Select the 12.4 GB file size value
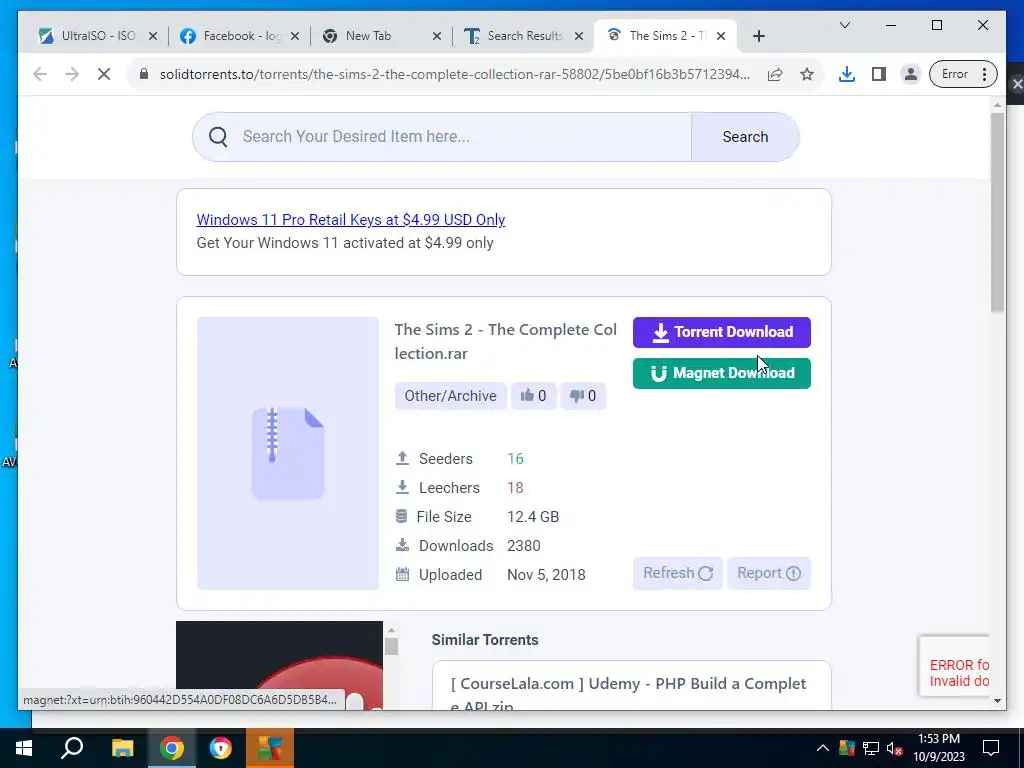This screenshot has width=1024, height=768. tap(533, 517)
